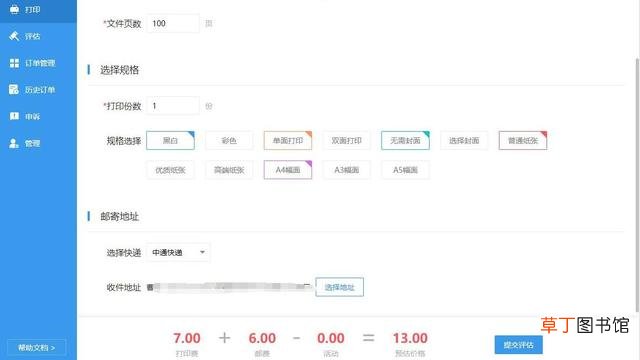Choose 高端纸张 paper type
The image size is (640, 360).
pos(229,170)
